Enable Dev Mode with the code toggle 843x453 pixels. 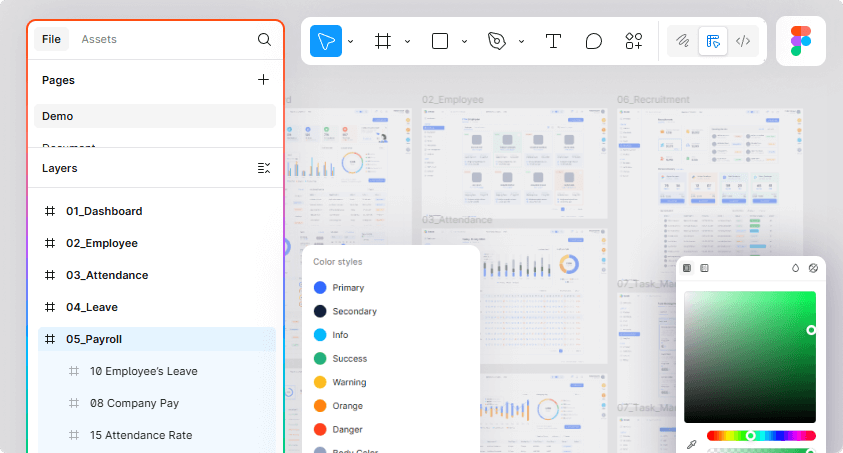(x=742, y=41)
